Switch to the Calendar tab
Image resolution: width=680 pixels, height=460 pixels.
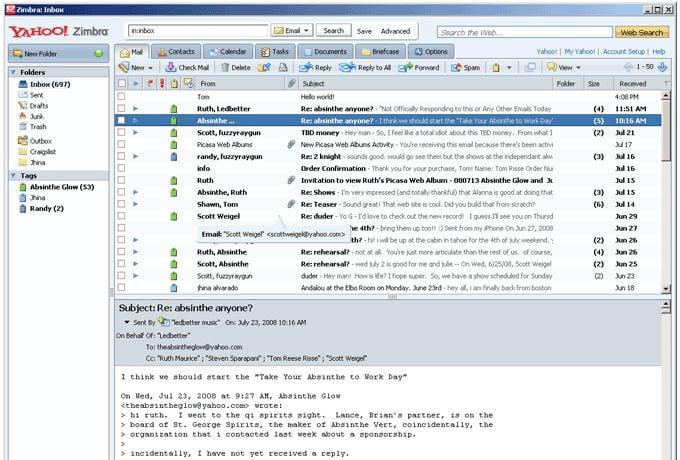[x=228, y=52]
